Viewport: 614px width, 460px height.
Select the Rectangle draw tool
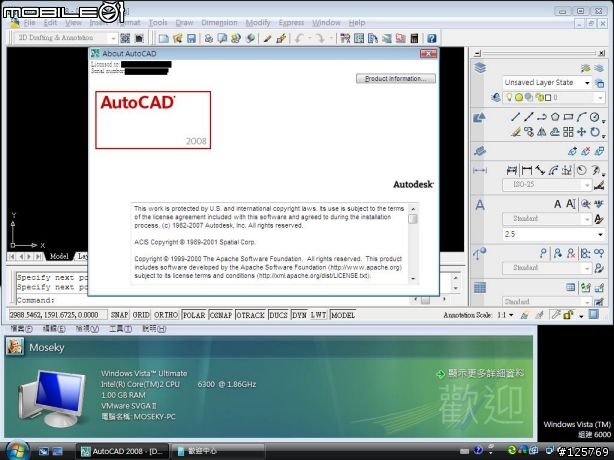(x=568, y=117)
